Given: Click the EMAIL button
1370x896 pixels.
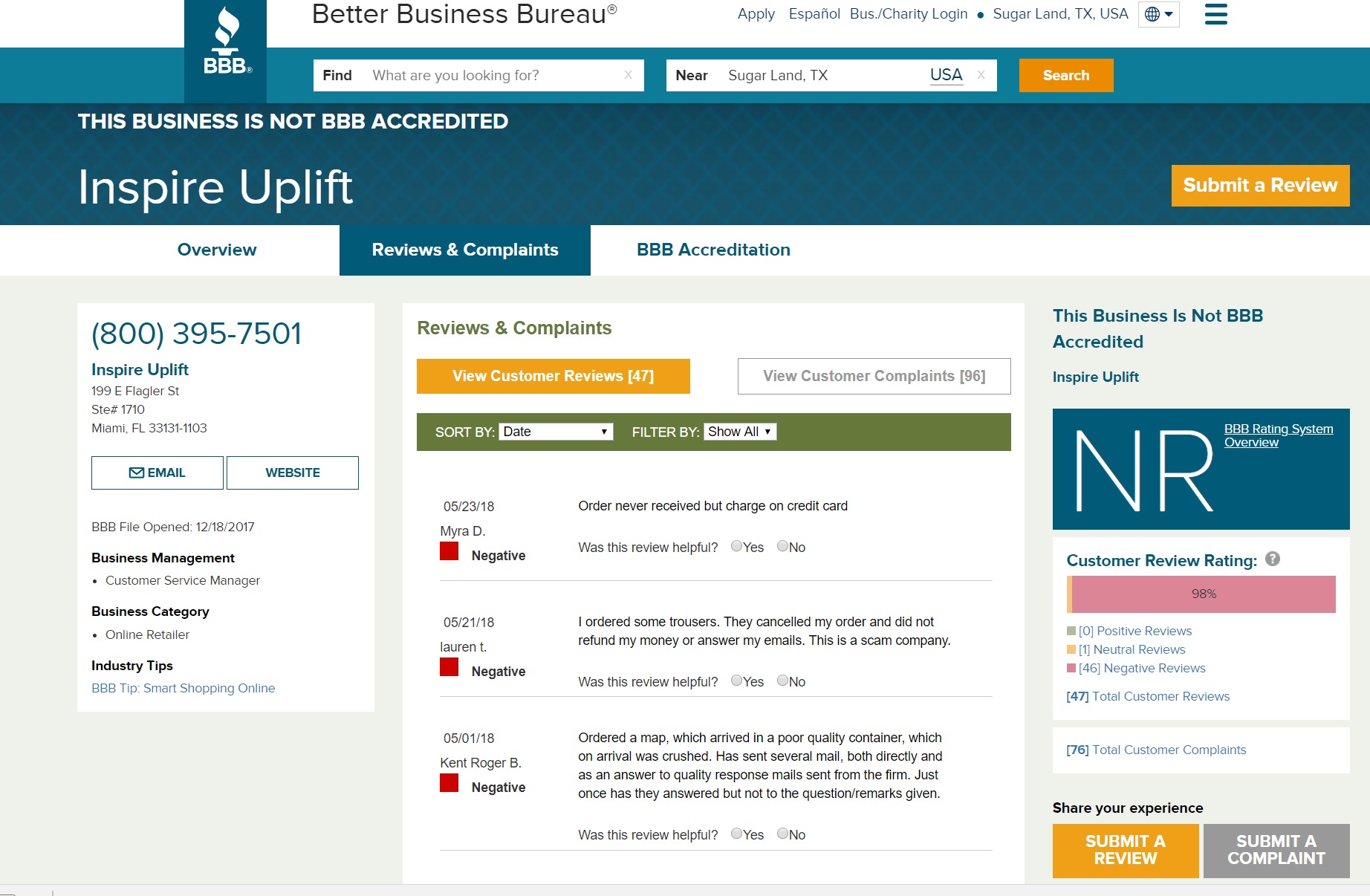Looking at the screenshot, I should (x=158, y=473).
